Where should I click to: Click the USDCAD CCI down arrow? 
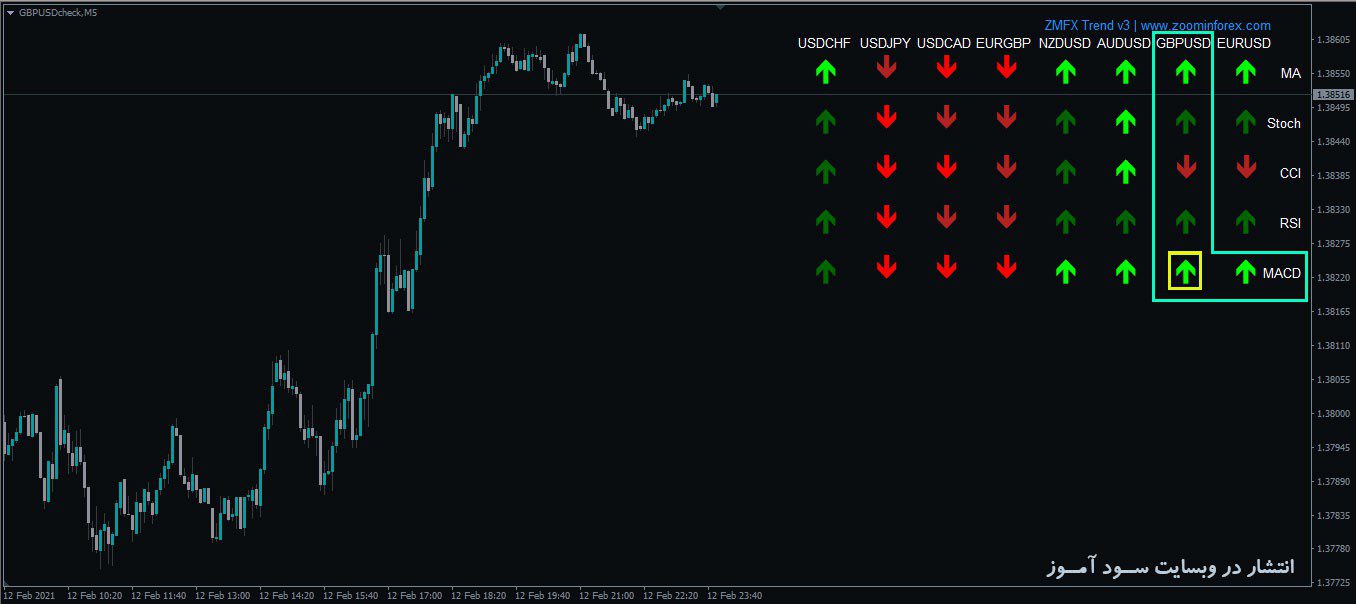(x=946, y=167)
